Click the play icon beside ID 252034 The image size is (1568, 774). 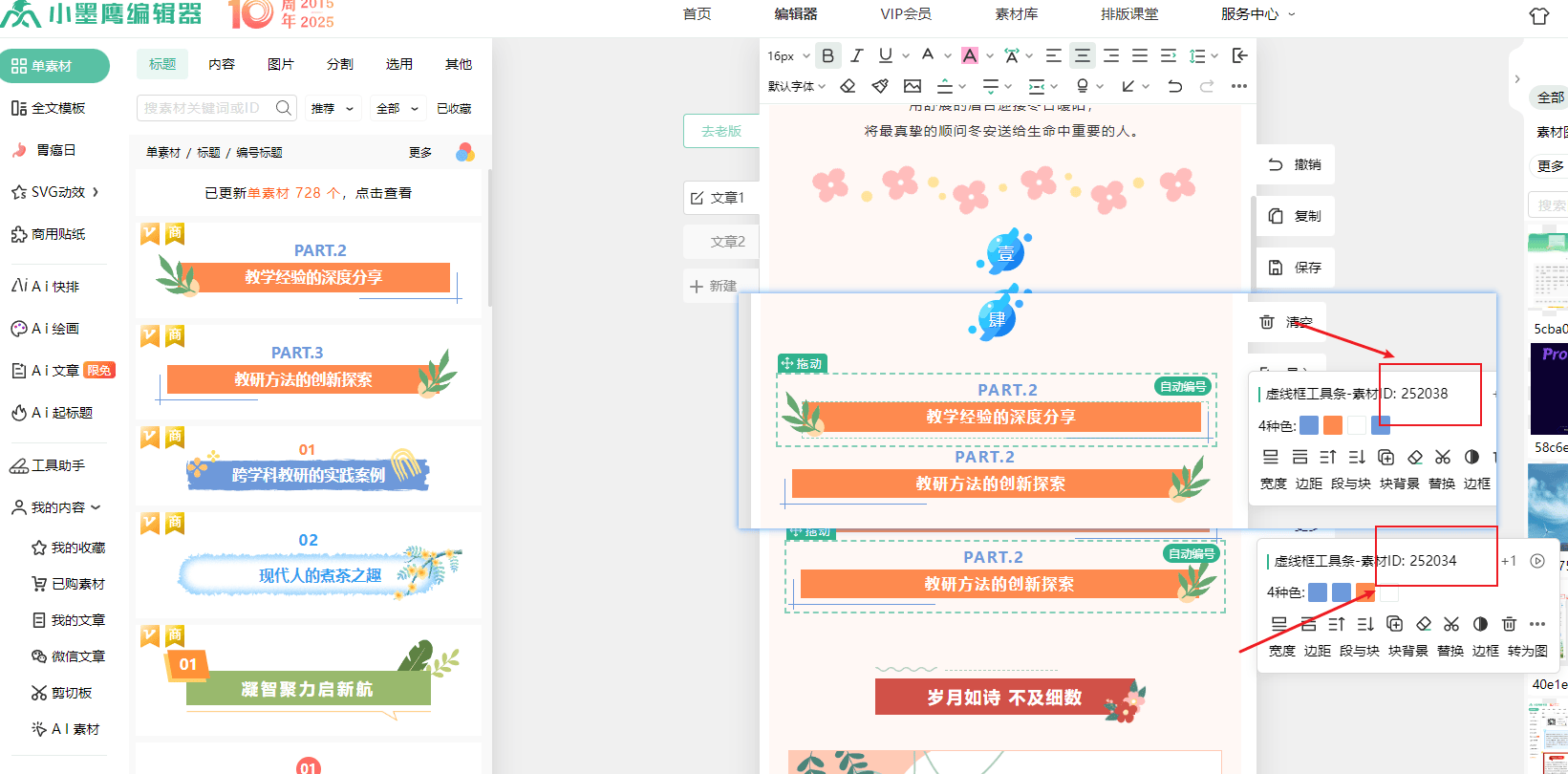1537,561
